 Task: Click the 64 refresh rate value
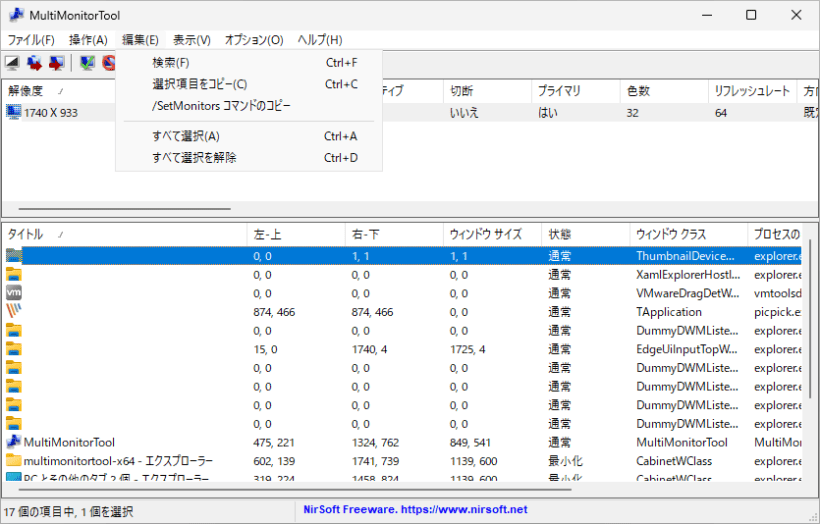point(721,113)
